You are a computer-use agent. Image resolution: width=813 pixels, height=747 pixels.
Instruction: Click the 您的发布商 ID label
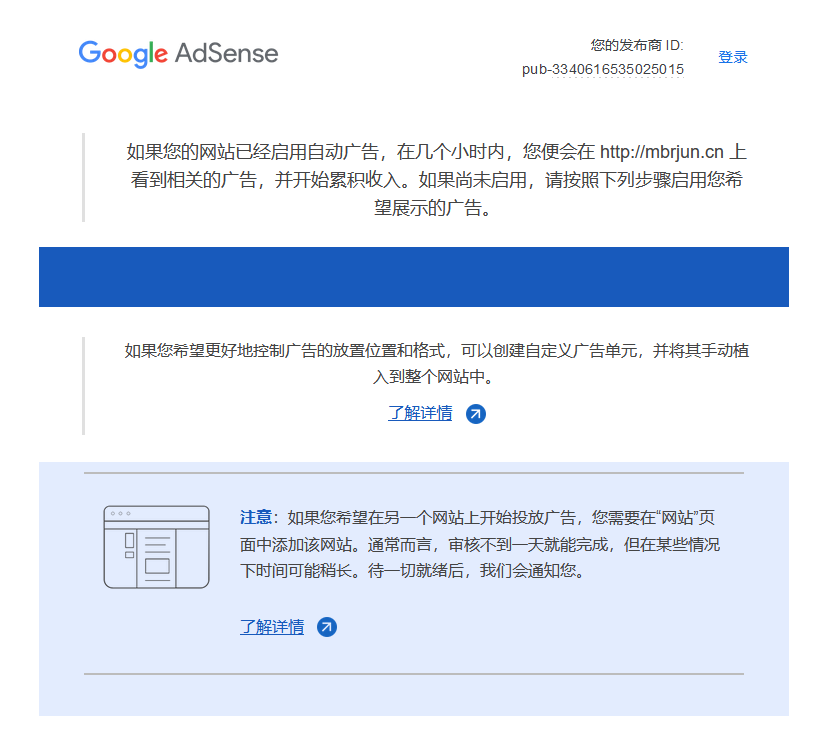[x=637, y=46]
